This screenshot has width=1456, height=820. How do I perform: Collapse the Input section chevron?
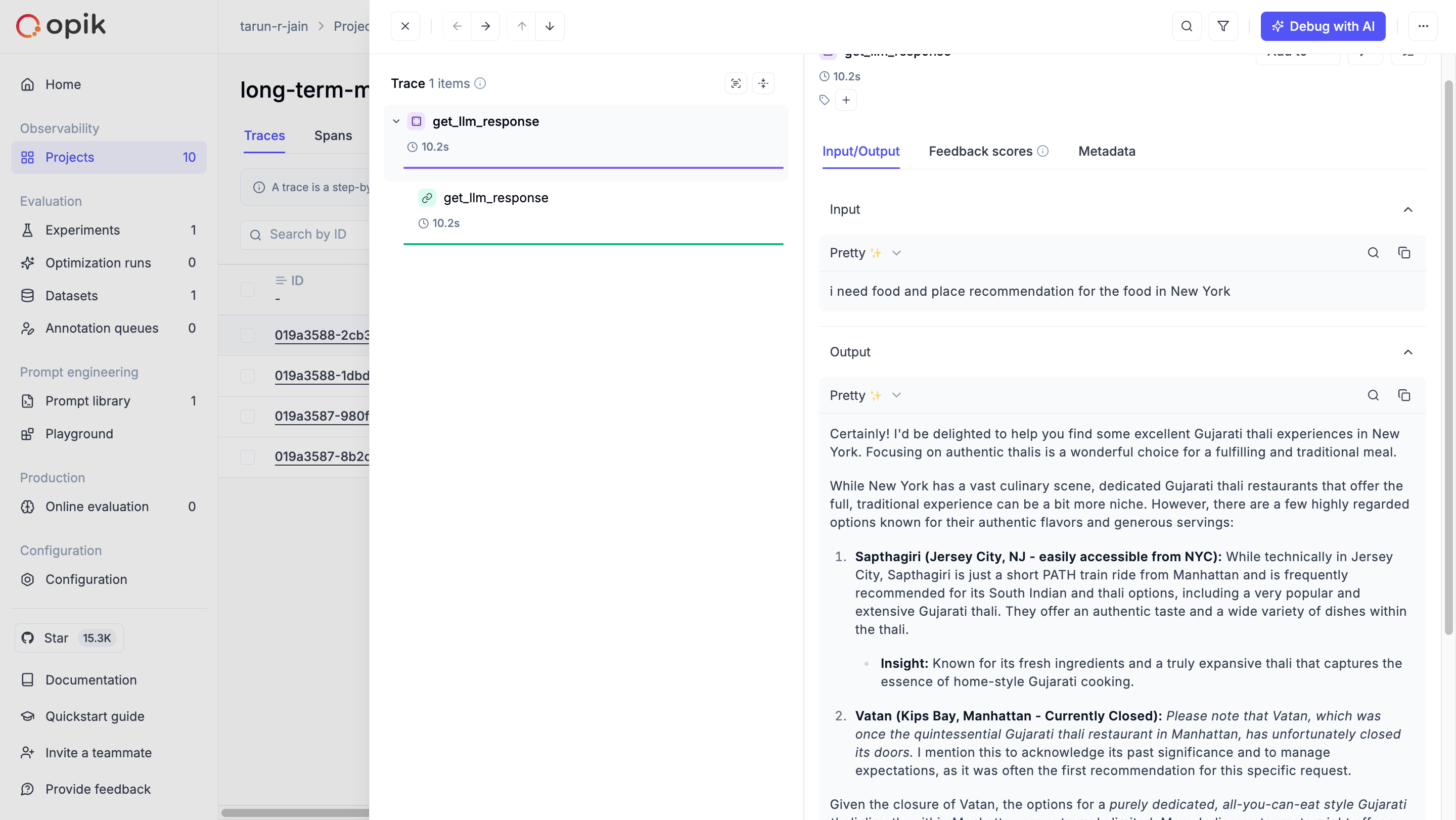(x=1407, y=210)
